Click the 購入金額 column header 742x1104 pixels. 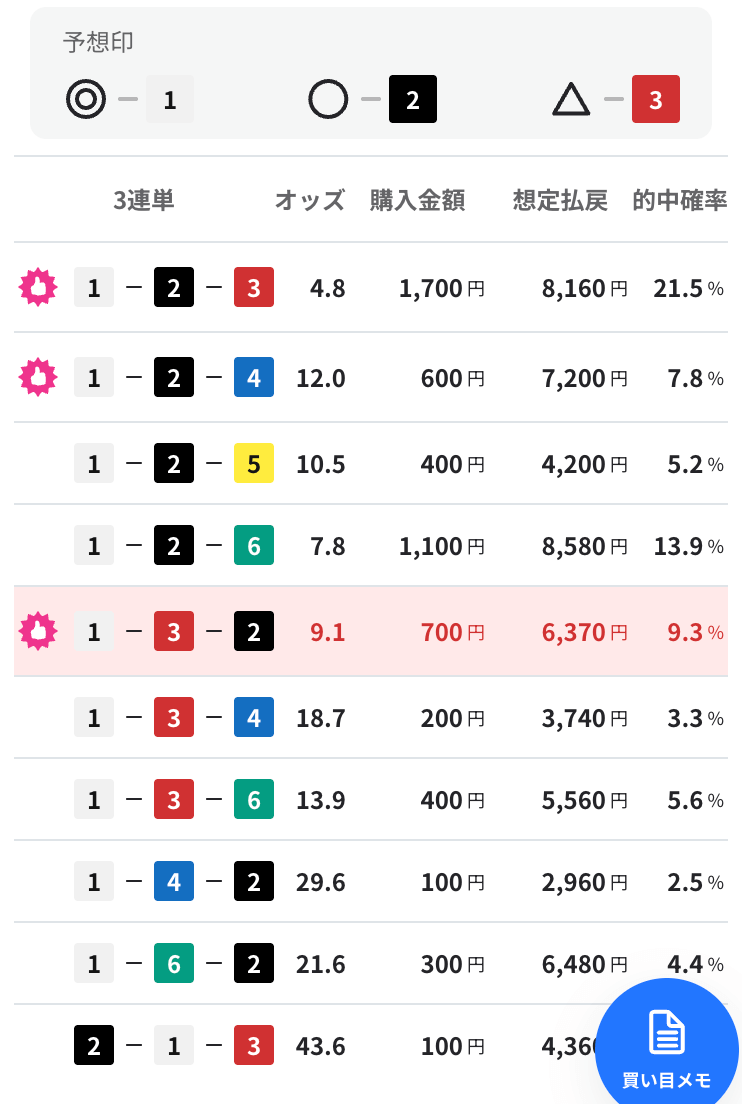click(x=417, y=200)
